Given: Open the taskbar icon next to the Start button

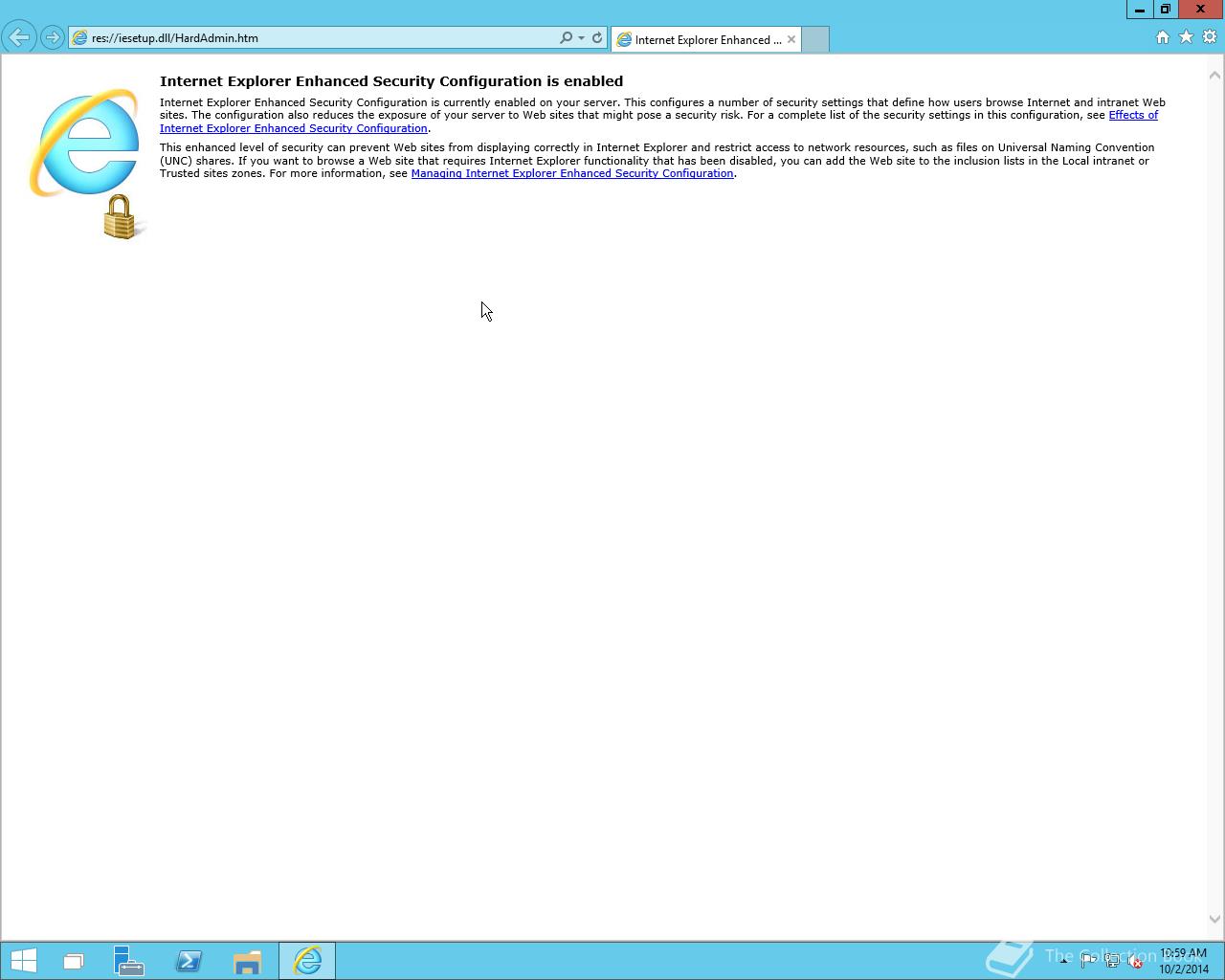Looking at the screenshot, I should (x=74, y=961).
